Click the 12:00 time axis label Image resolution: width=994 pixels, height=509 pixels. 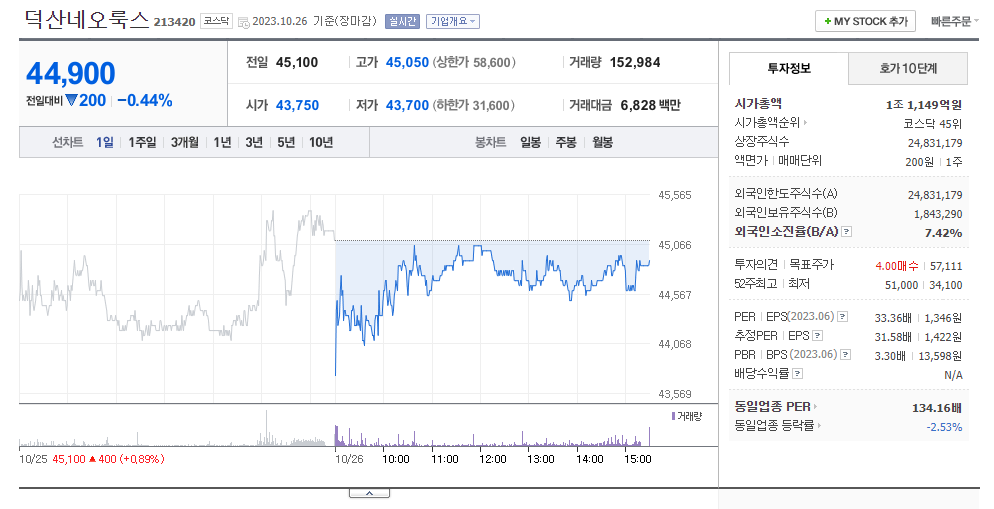493,459
